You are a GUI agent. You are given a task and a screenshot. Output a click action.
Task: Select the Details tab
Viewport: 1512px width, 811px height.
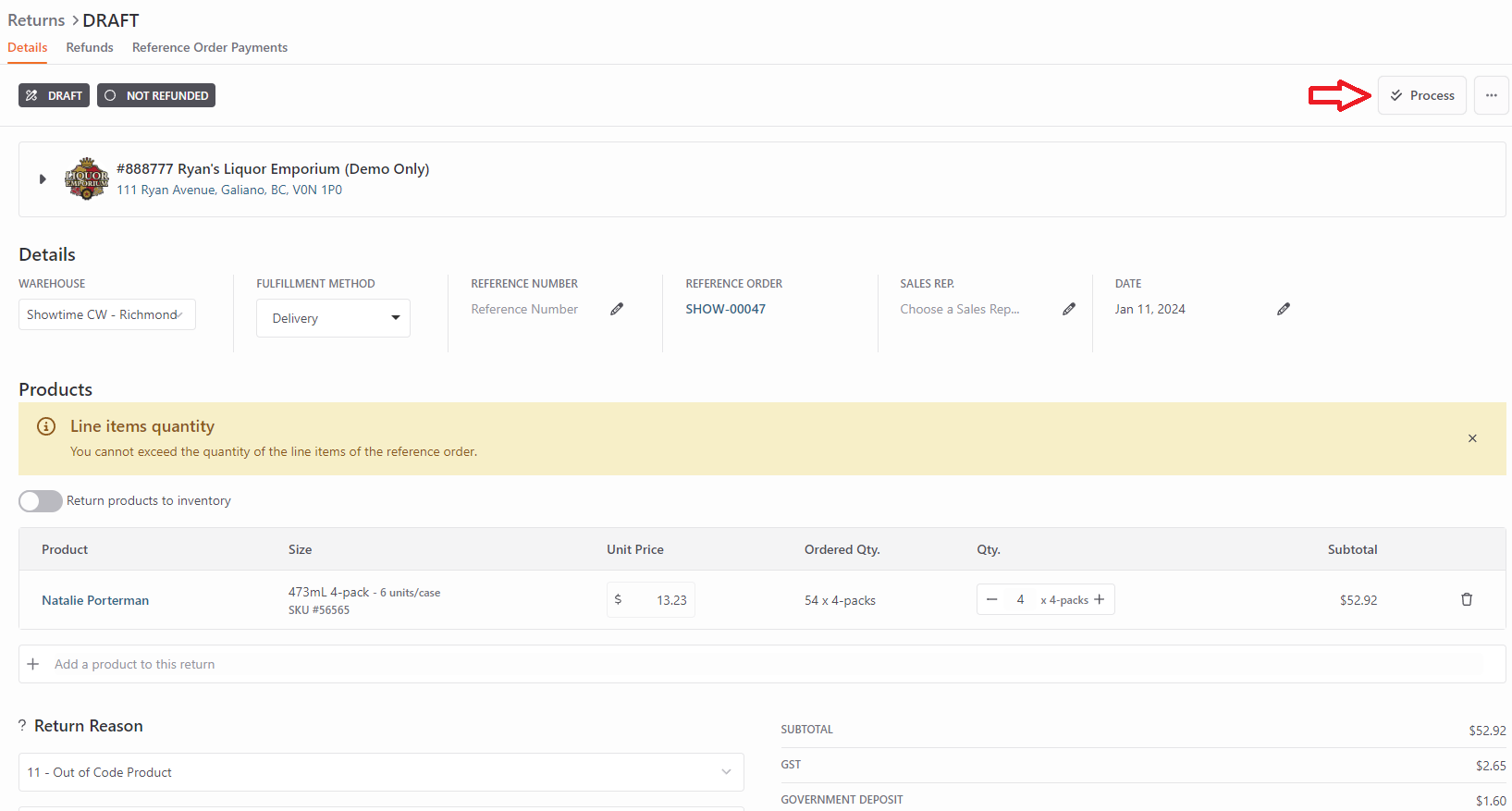tap(28, 47)
